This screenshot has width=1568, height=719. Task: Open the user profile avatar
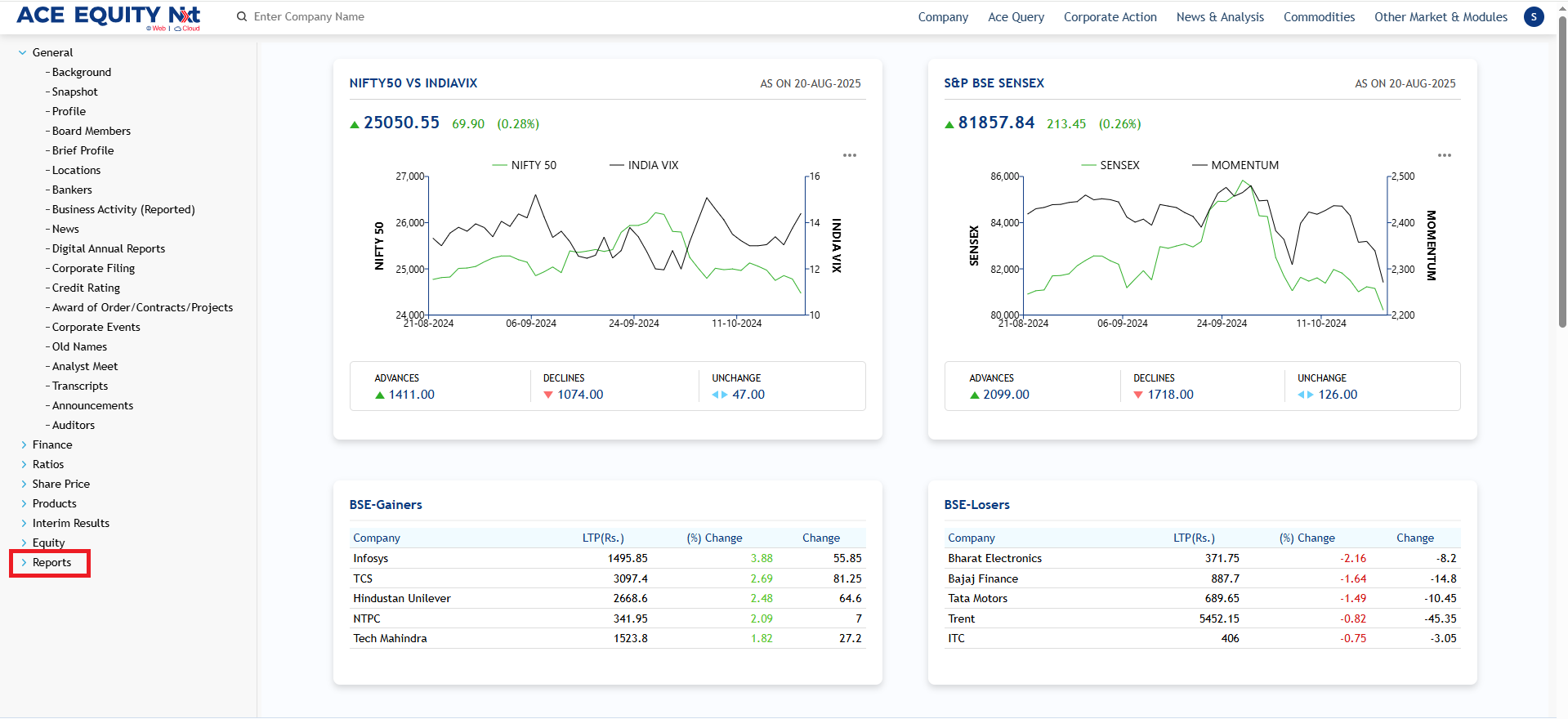click(1534, 16)
